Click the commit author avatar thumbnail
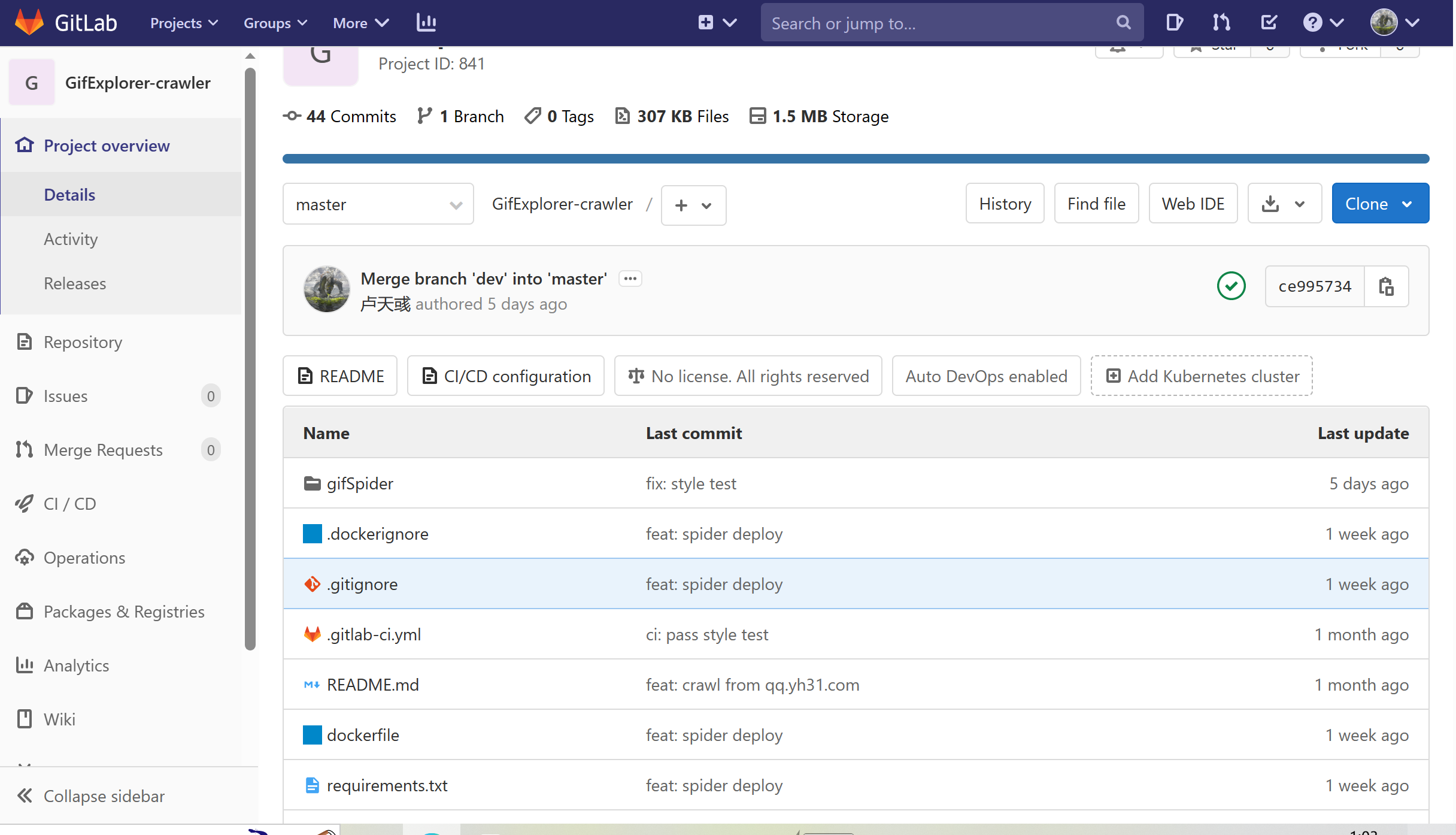The height and width of the screenshot is (835, 1456). (327, 289)
